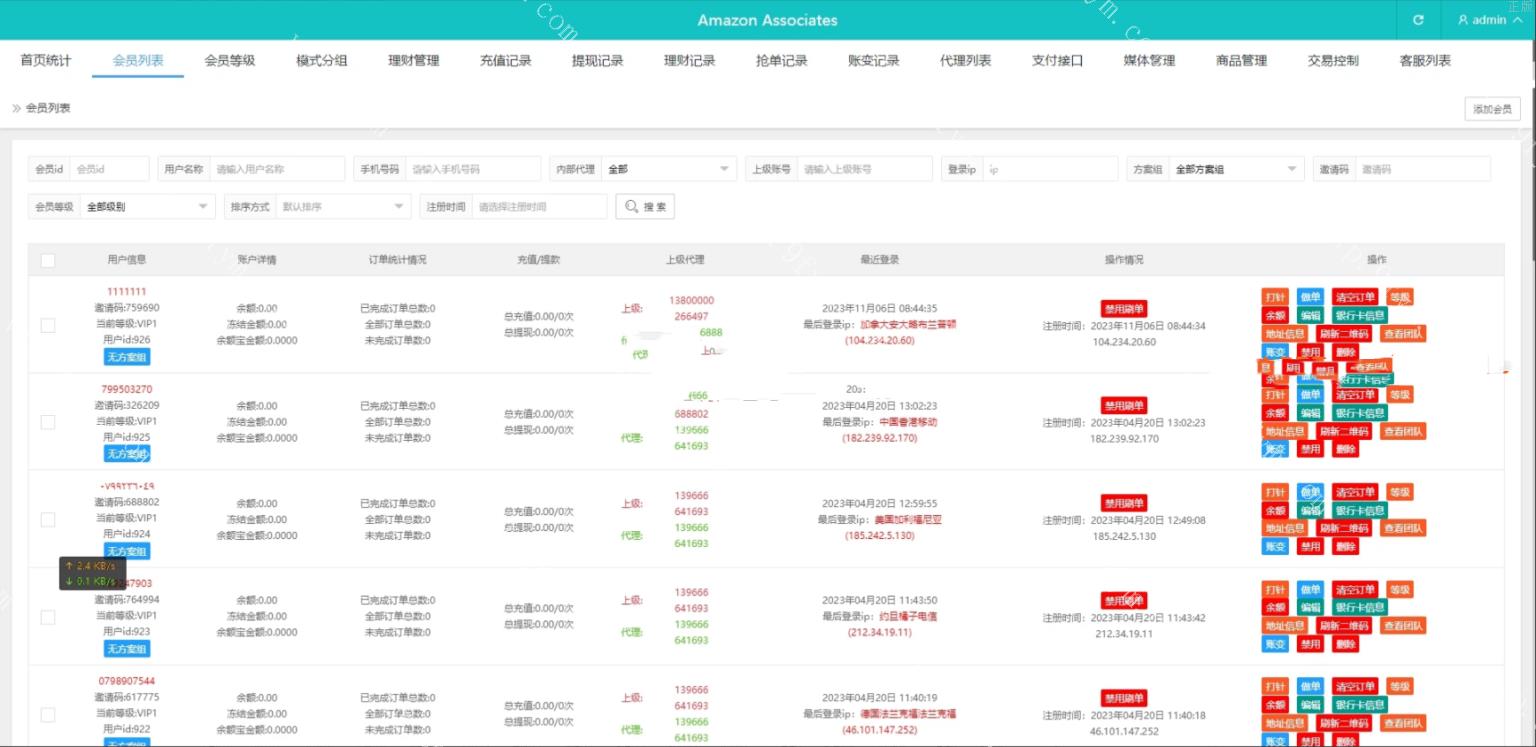Screen dimensions: 1536x747
Task: Click the blue 无方案组 tag for user 1111111
Action: (x=126, y=356)
